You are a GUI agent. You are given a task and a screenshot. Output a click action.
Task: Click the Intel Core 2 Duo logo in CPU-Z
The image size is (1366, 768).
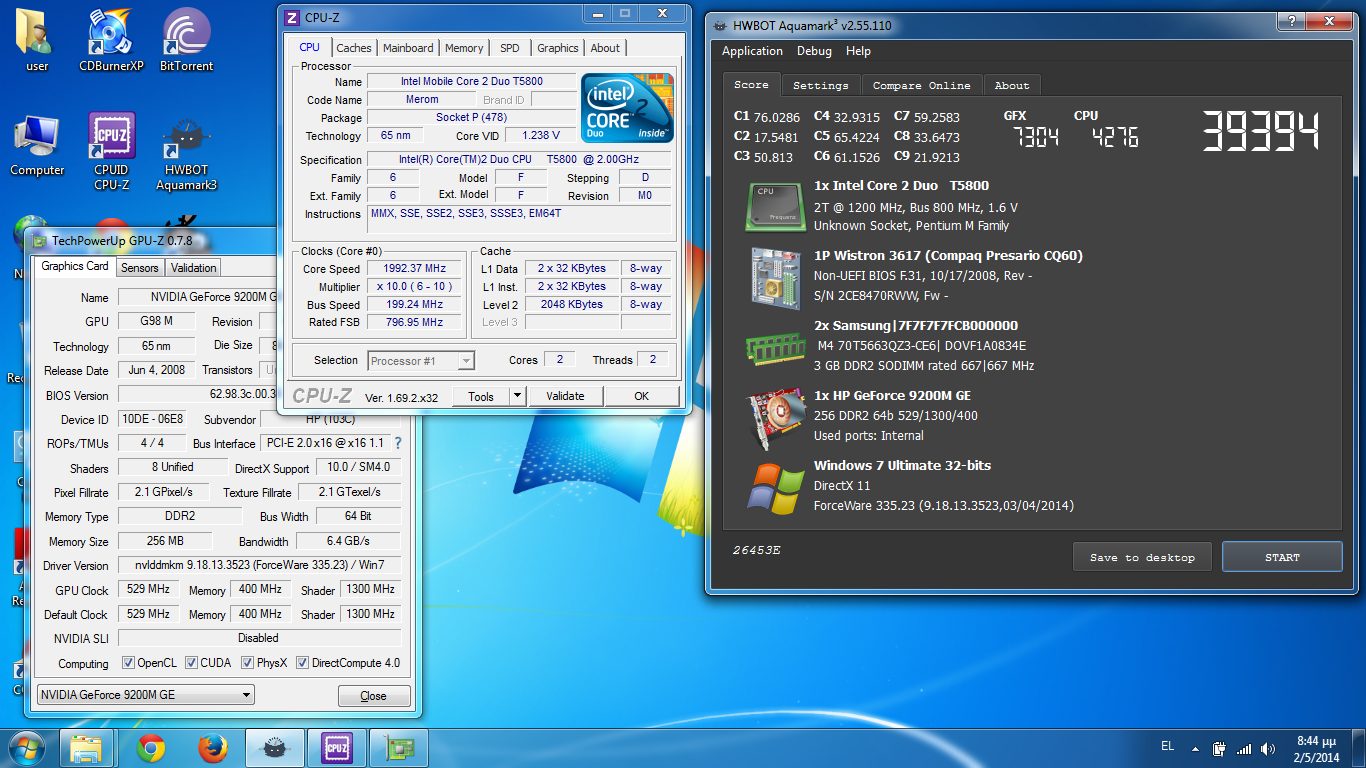pyautogui.click(x=627, y=108)
